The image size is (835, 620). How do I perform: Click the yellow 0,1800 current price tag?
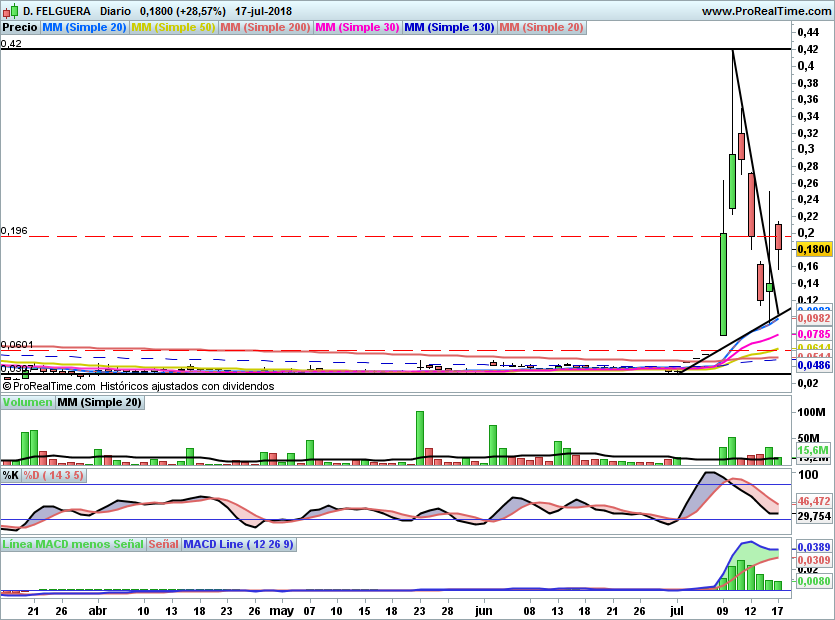(814, 249)
